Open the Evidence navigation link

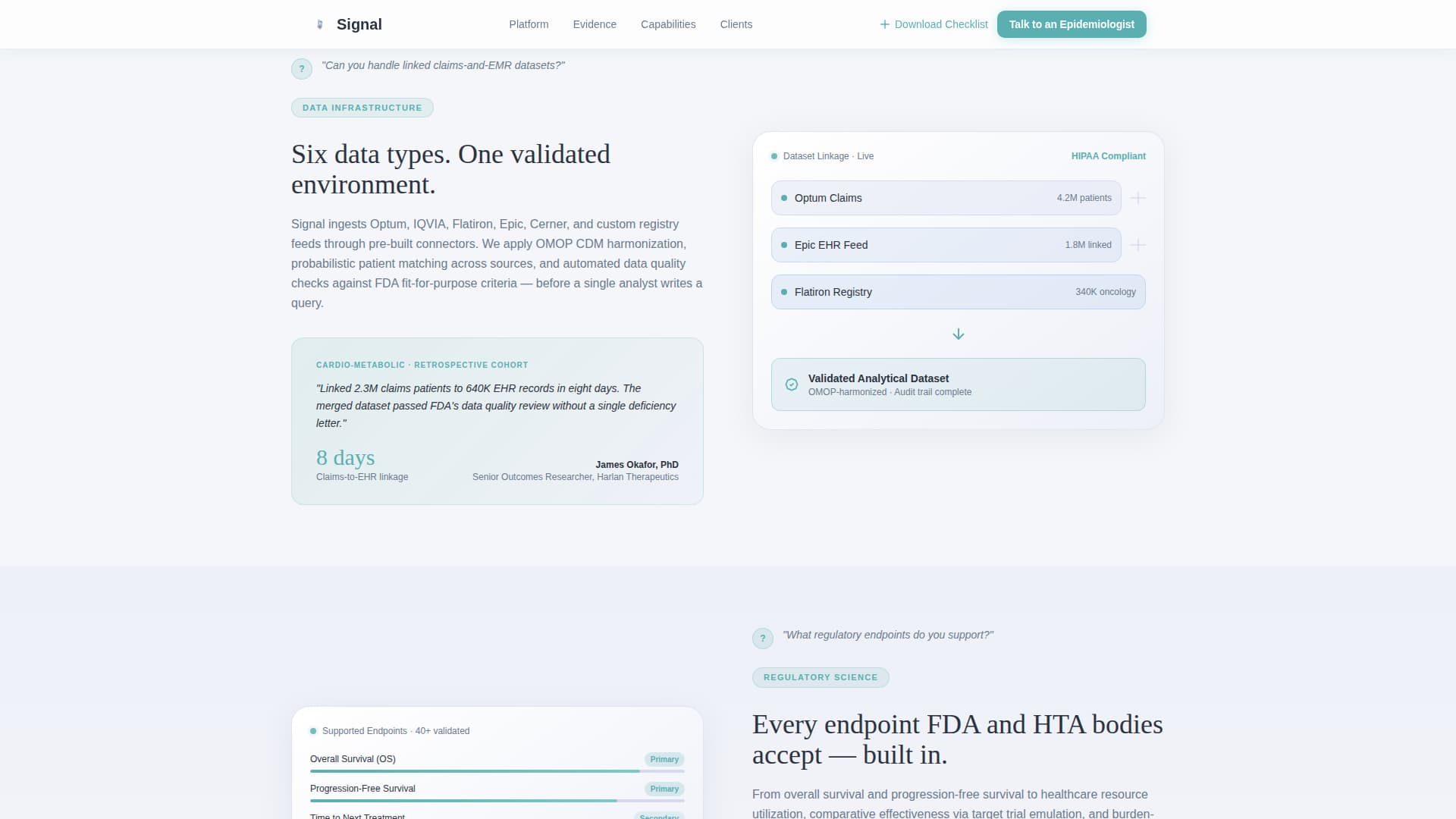point(595,24)
